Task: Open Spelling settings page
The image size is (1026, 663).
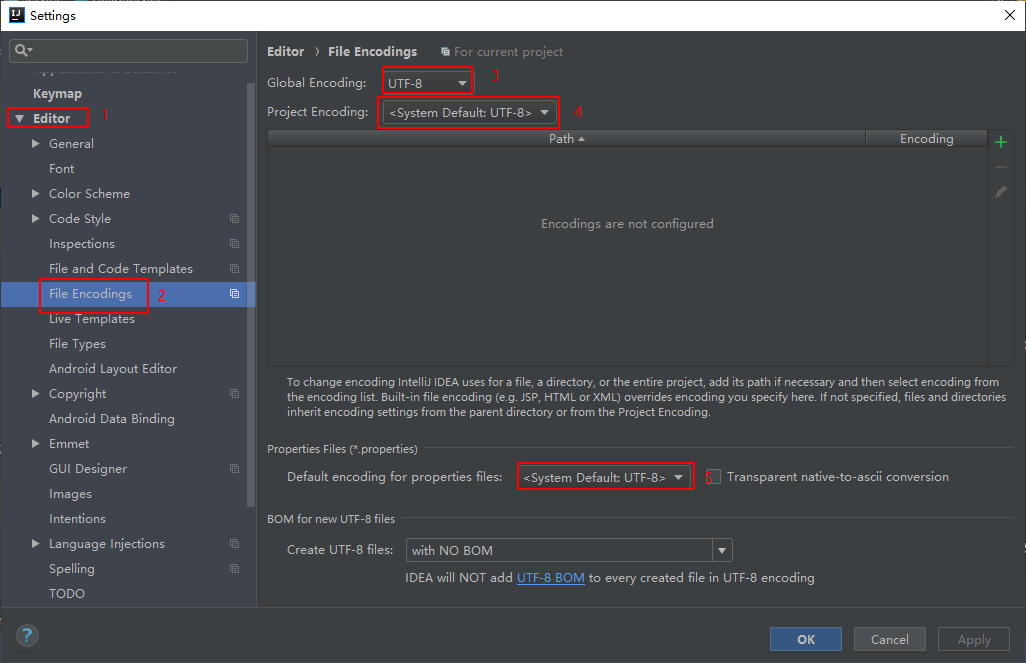Action: (x=71, y=569)
